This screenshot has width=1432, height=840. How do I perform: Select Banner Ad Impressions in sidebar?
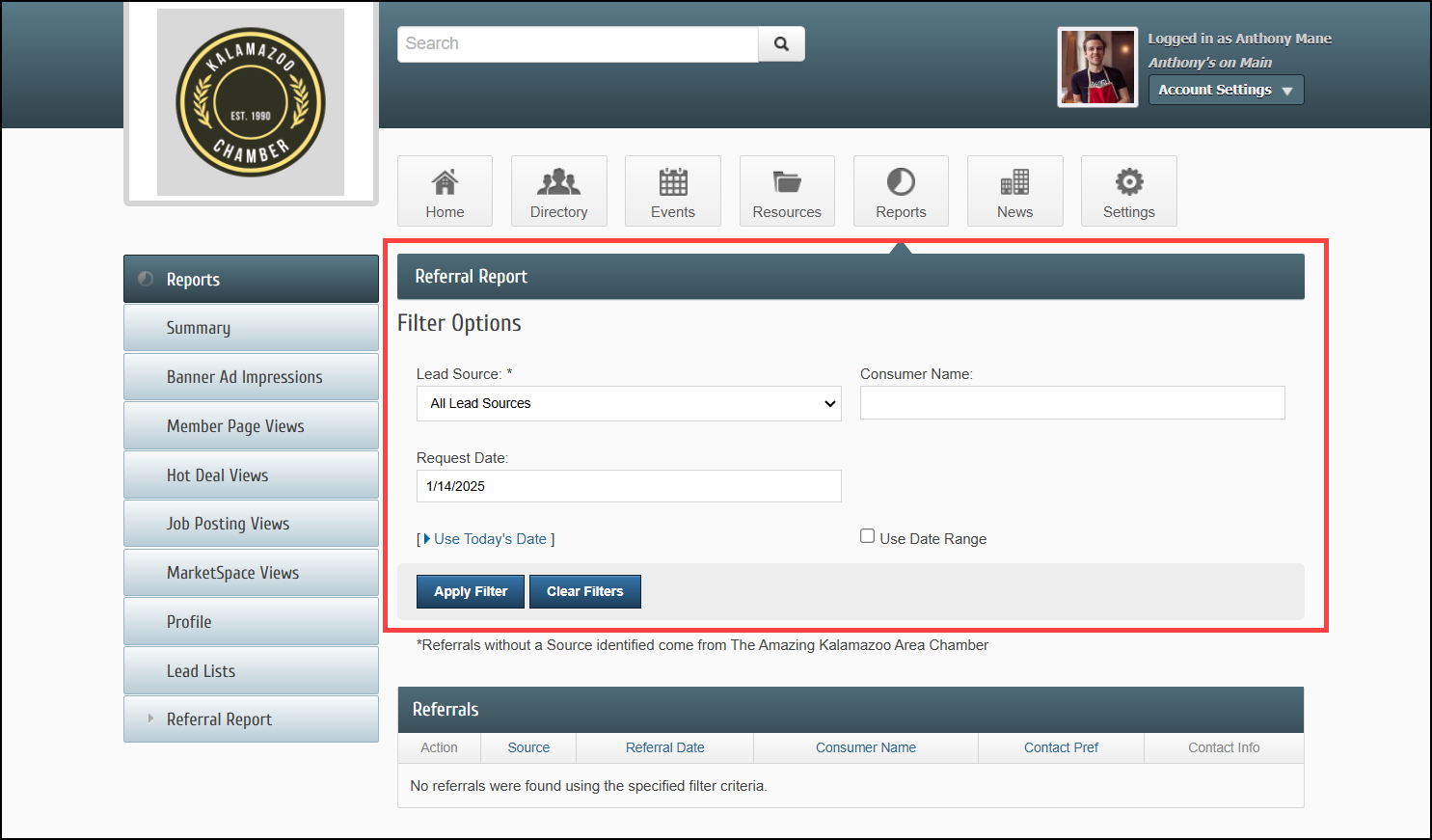[x=244, y=377]
